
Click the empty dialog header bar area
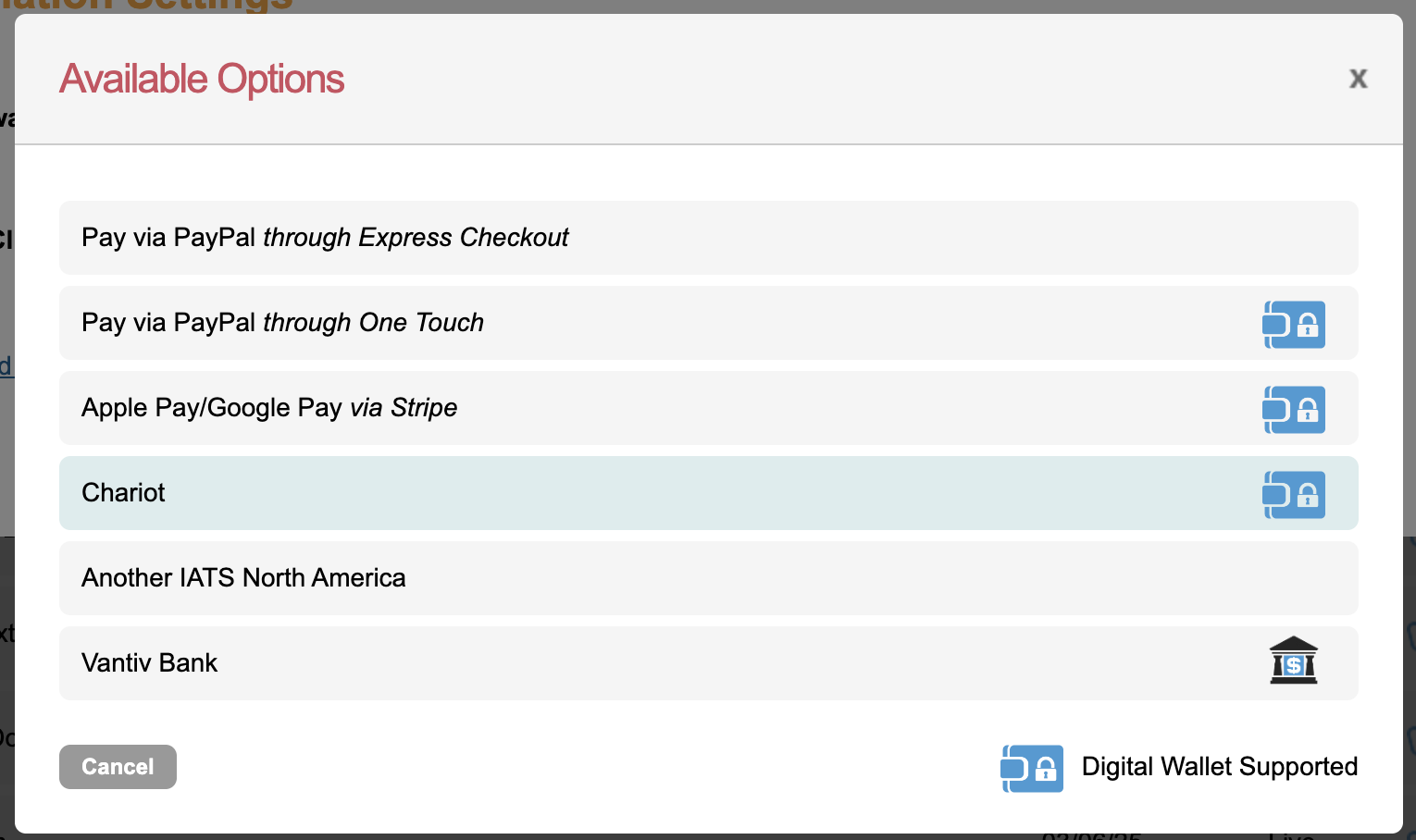pos(833,79)
